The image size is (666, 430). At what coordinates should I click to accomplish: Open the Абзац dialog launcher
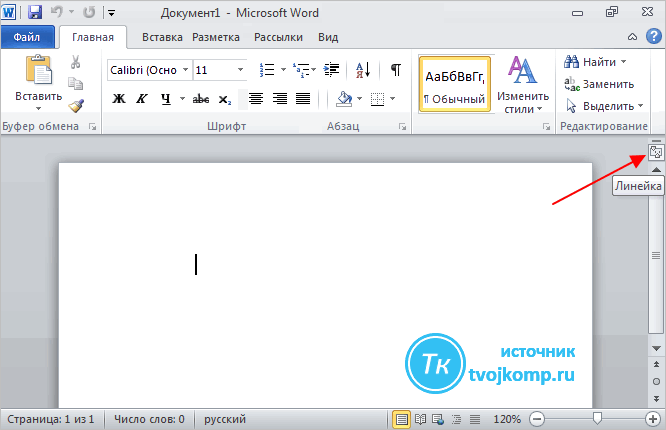[x=402, y=127]
